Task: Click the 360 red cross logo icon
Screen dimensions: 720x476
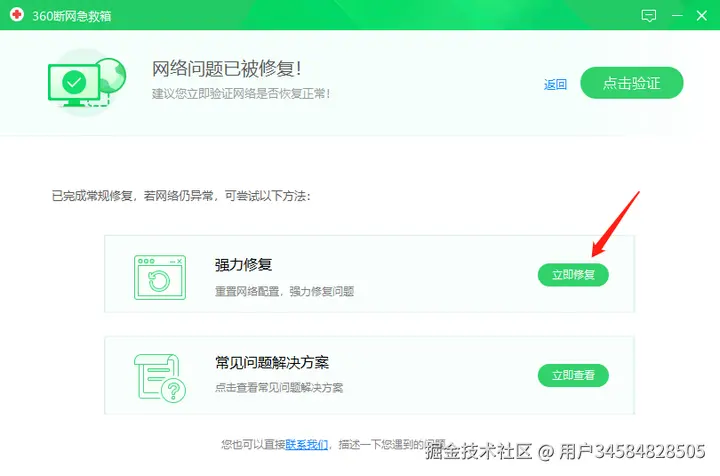Action: 17,15
